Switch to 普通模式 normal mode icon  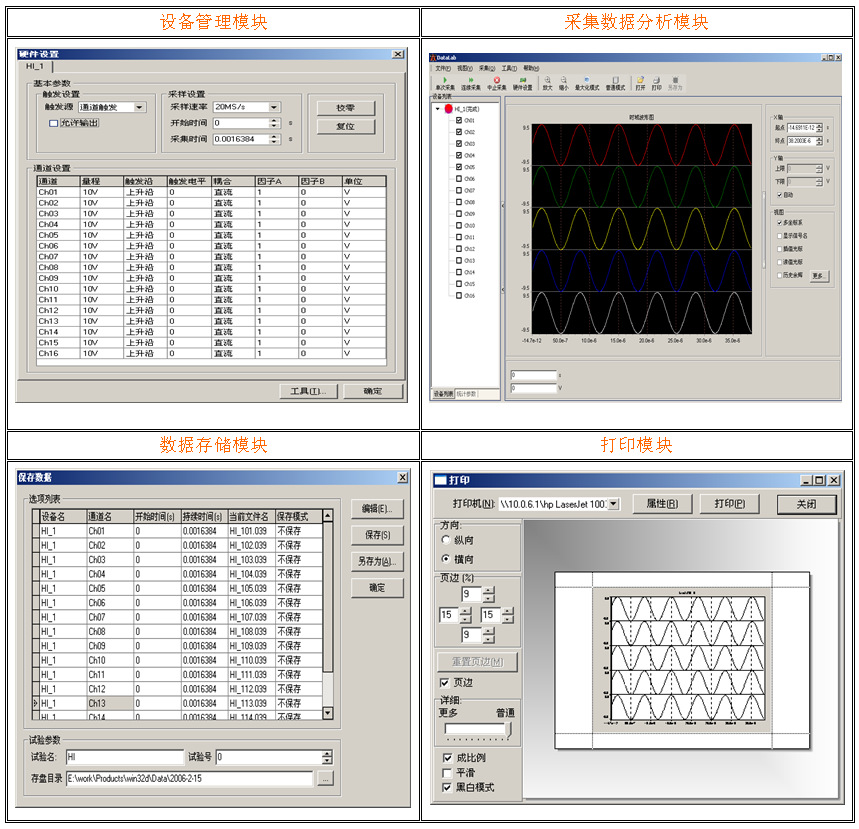615,80
